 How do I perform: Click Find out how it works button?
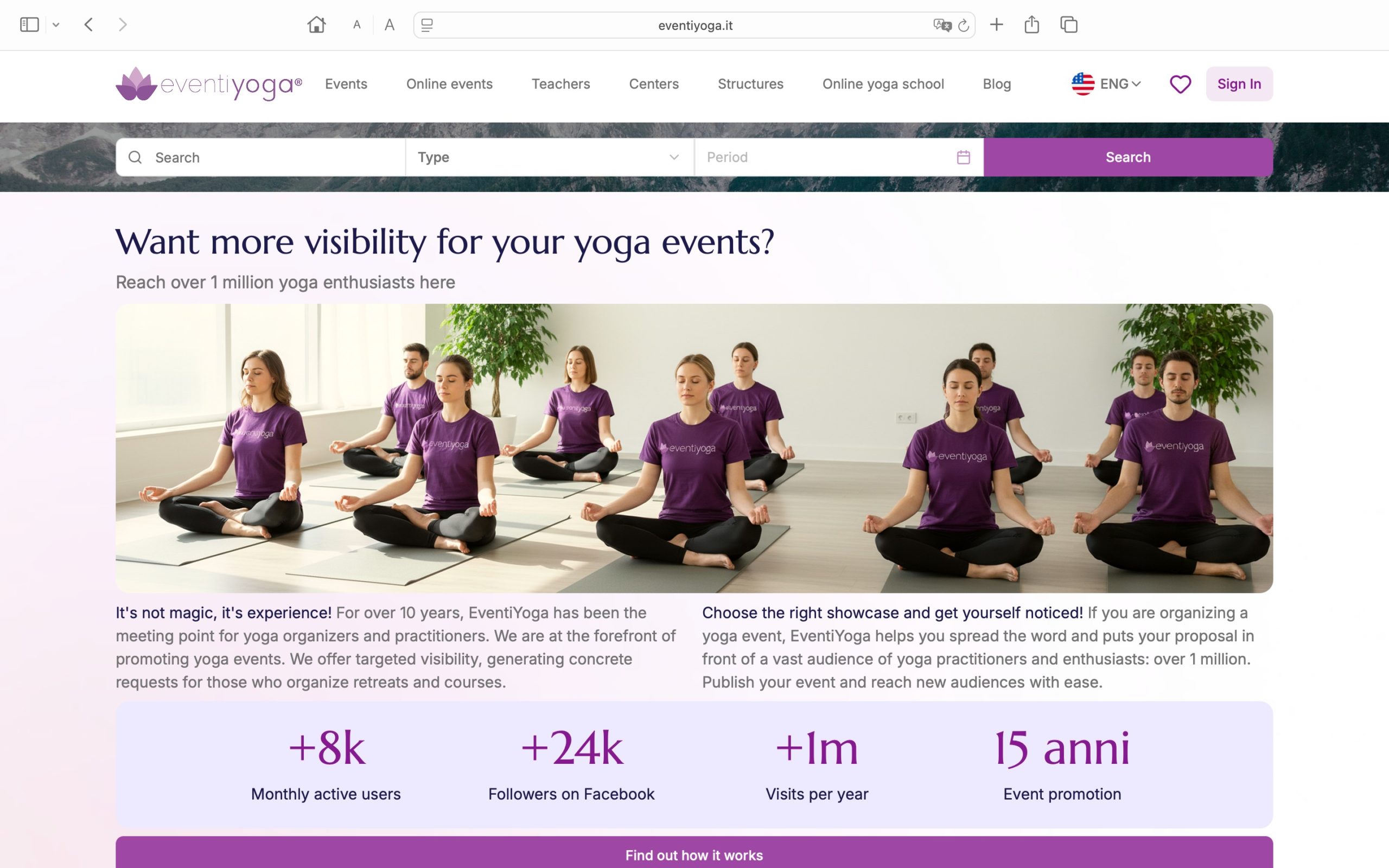[694, 854]
